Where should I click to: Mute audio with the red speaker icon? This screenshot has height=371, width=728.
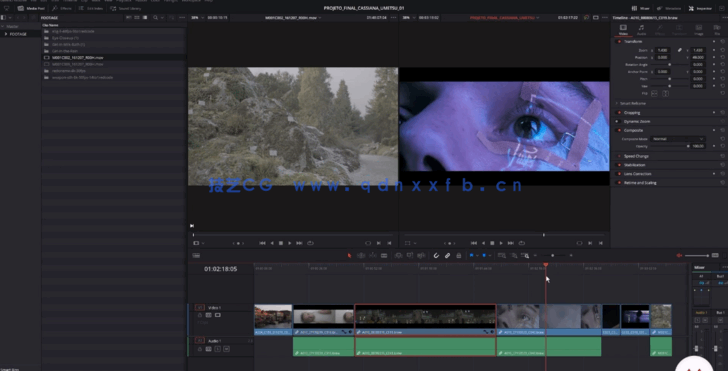[x=679, y=255]
